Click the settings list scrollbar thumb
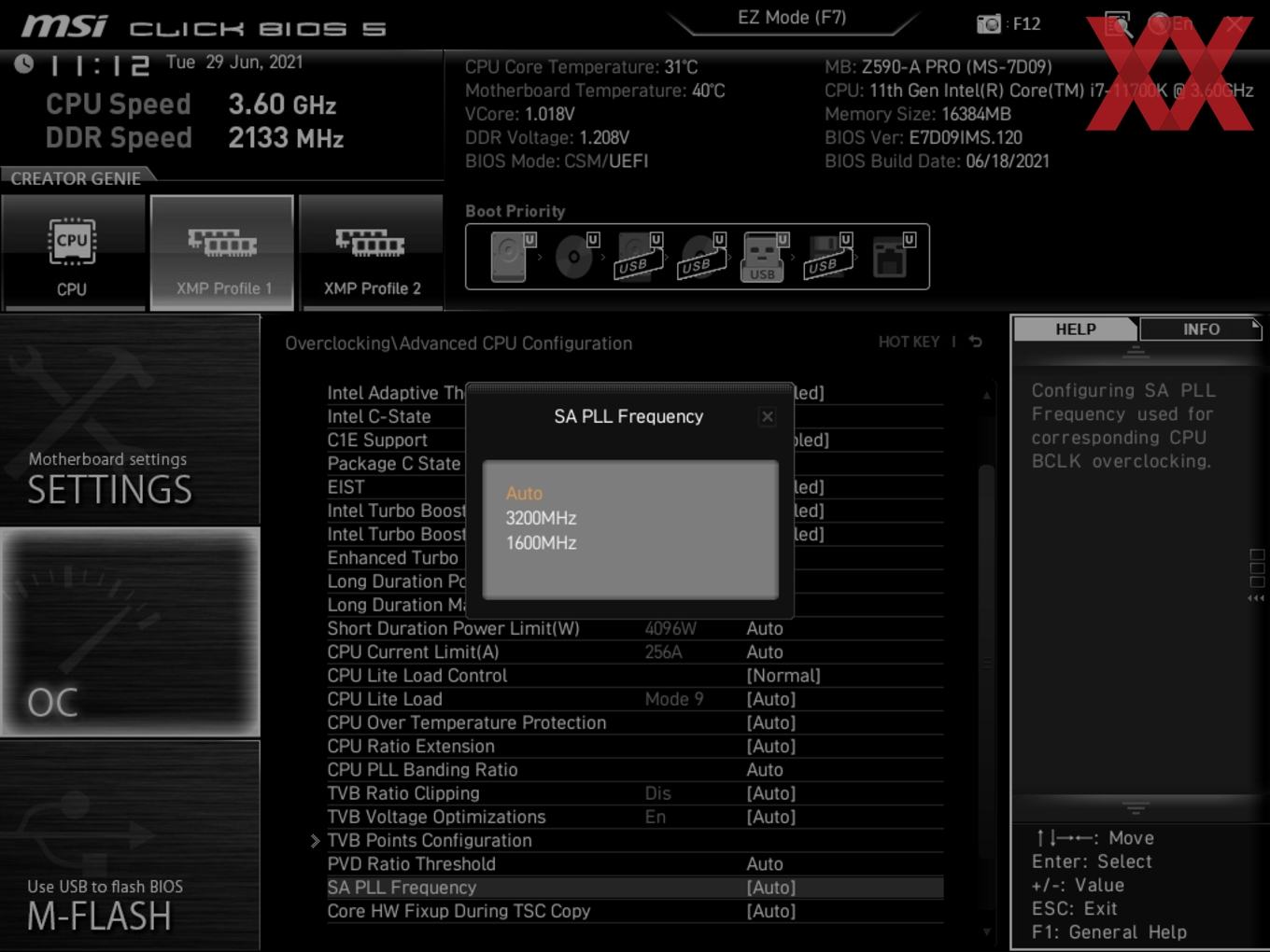Screen dimensions: 1270x952 pos(986,663)
